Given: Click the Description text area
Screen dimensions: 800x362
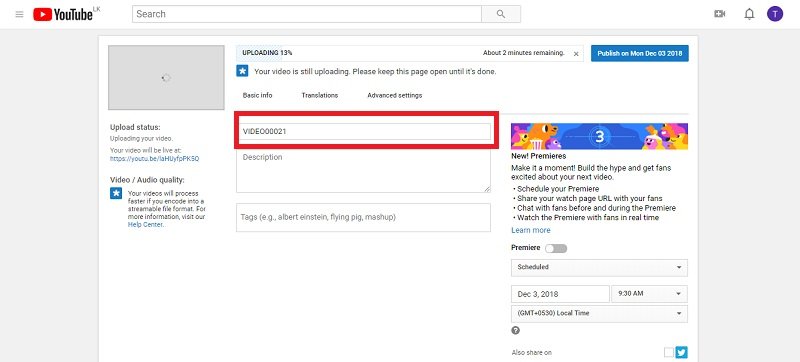Looking at the screenshot, I should pyautogui.click(x=363, y=171).
